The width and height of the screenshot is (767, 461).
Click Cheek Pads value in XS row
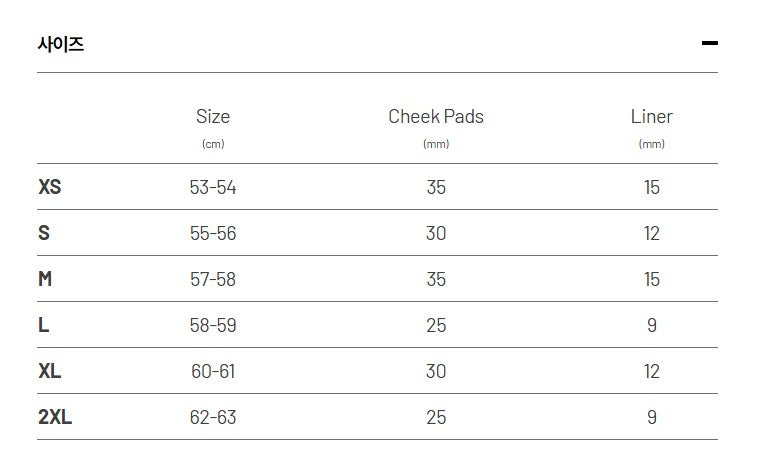tap(436, 187)
